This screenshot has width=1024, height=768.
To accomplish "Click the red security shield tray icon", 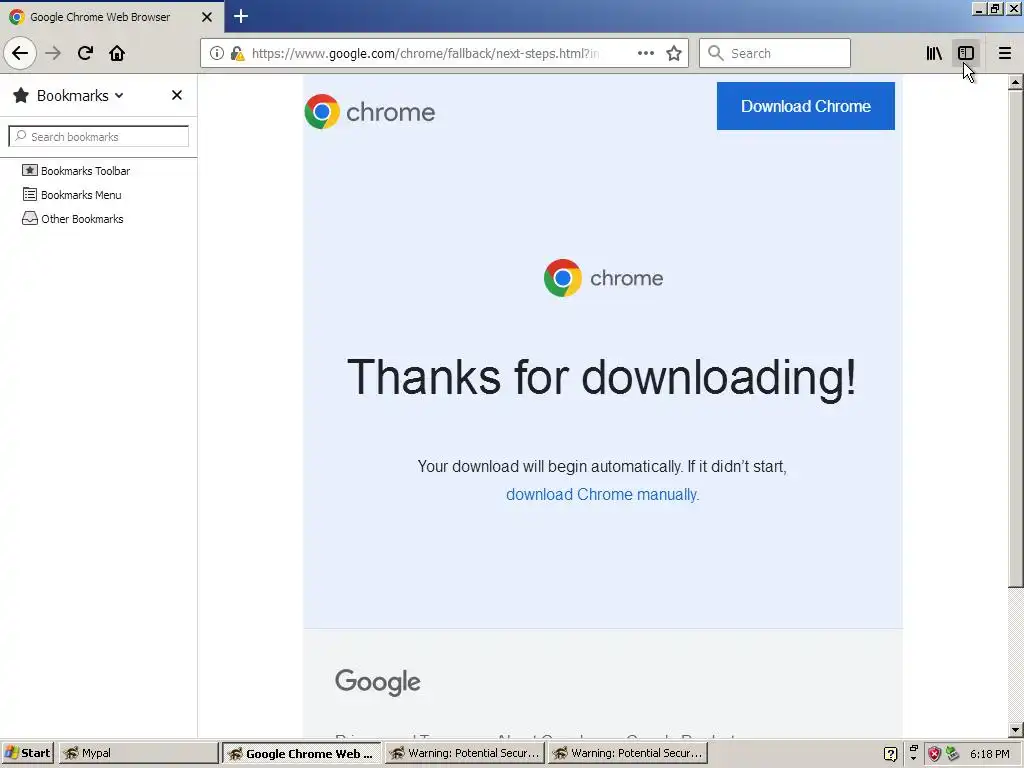I will [x=934, y=754].
